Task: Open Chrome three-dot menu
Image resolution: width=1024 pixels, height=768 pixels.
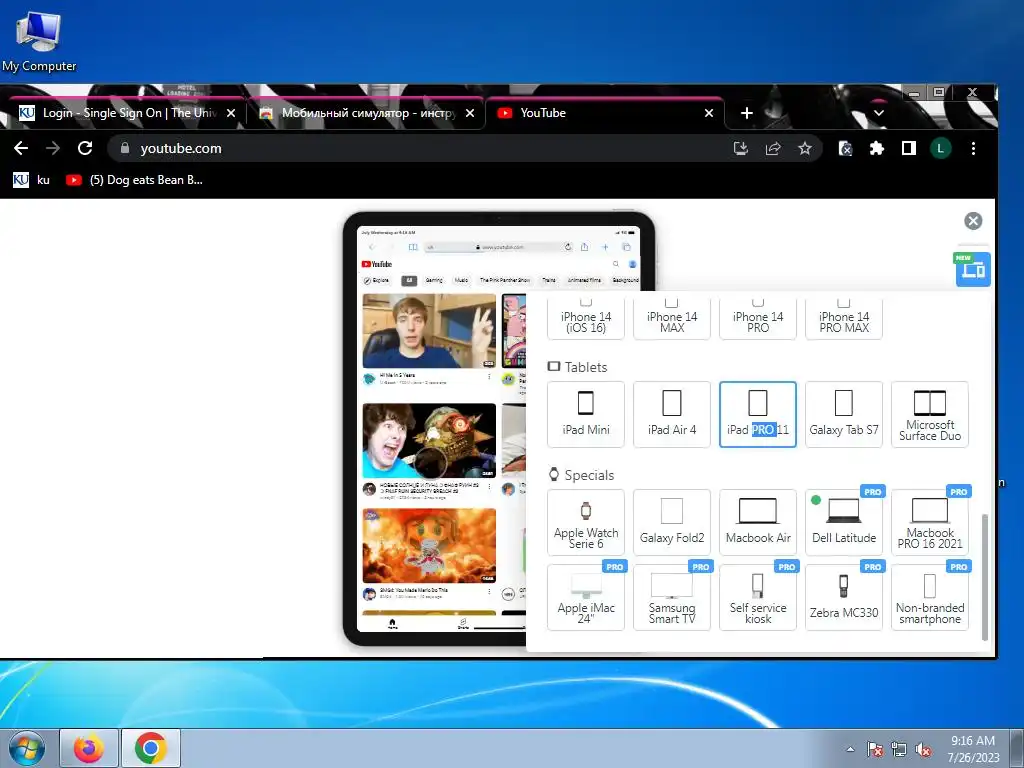Action: coord(973,148)
